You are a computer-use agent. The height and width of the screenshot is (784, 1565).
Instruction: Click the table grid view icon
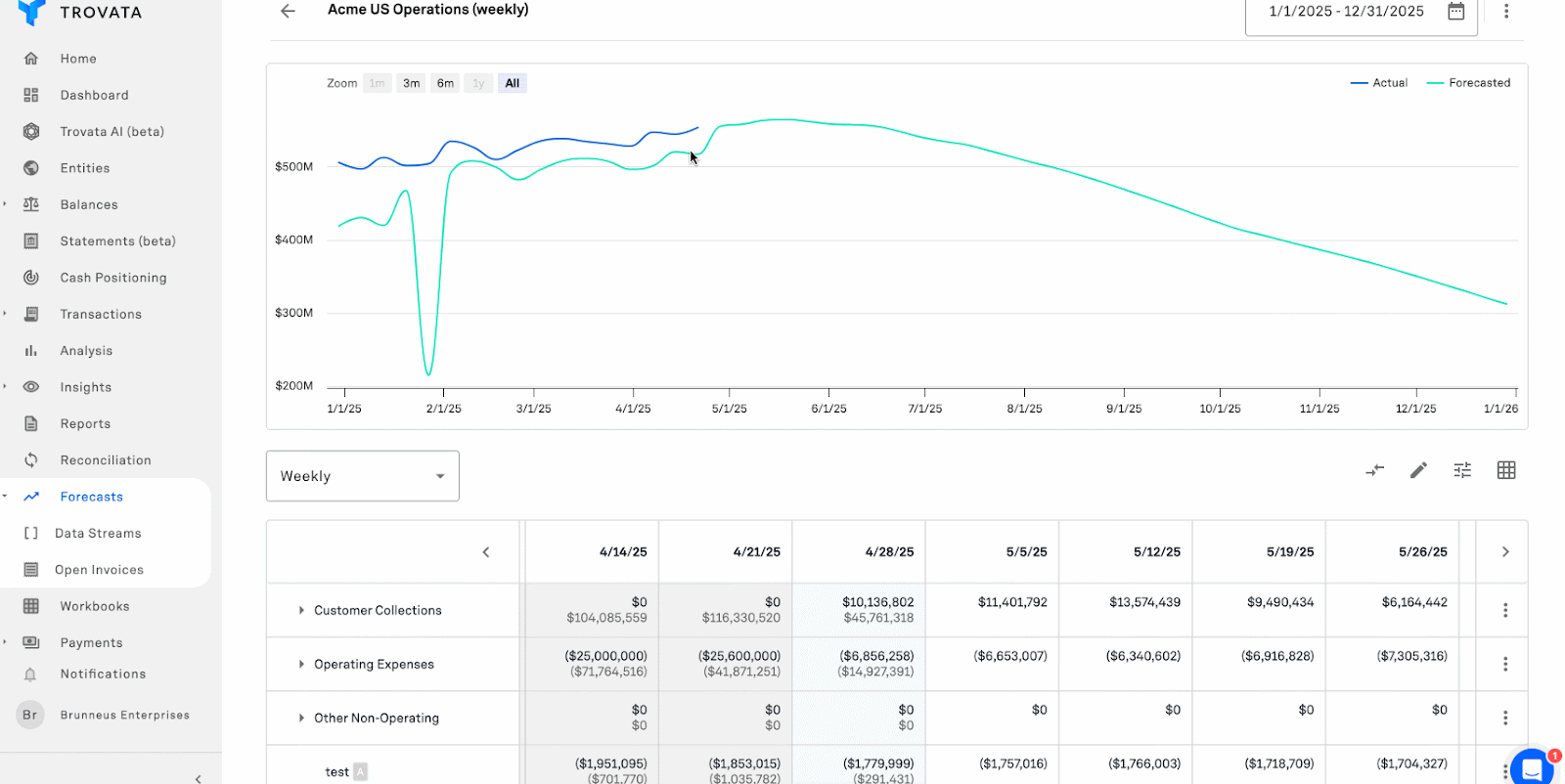(x=1506, y=470)
